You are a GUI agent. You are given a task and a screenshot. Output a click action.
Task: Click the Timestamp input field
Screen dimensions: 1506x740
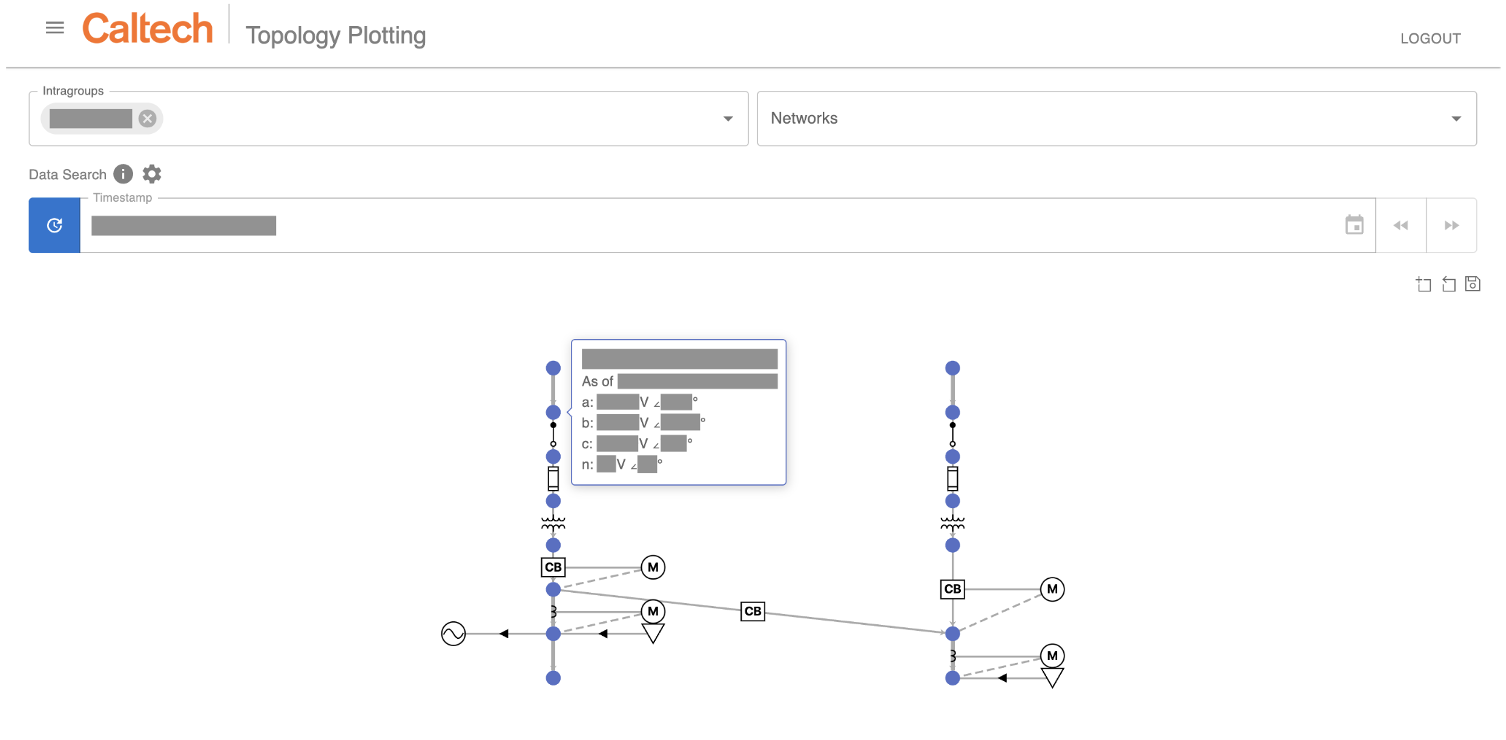pos(700,225)
